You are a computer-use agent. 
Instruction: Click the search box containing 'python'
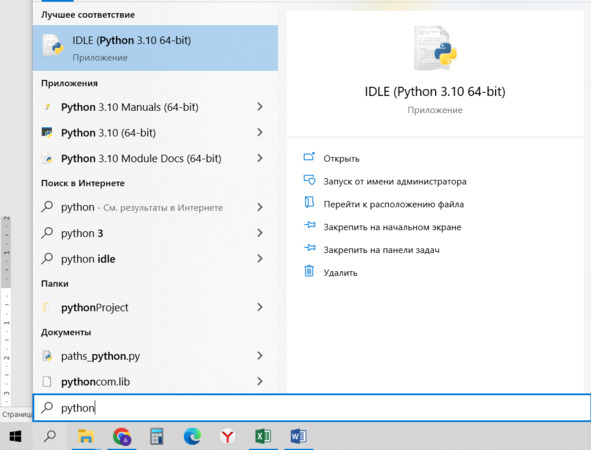click(312, 407)
